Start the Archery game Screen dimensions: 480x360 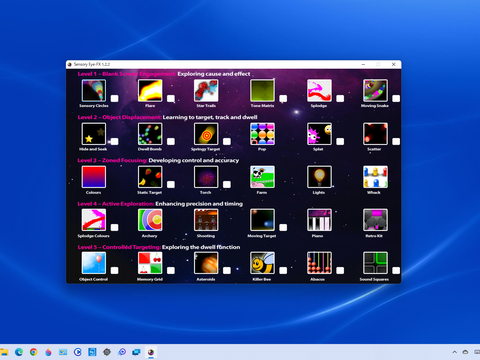150,220
